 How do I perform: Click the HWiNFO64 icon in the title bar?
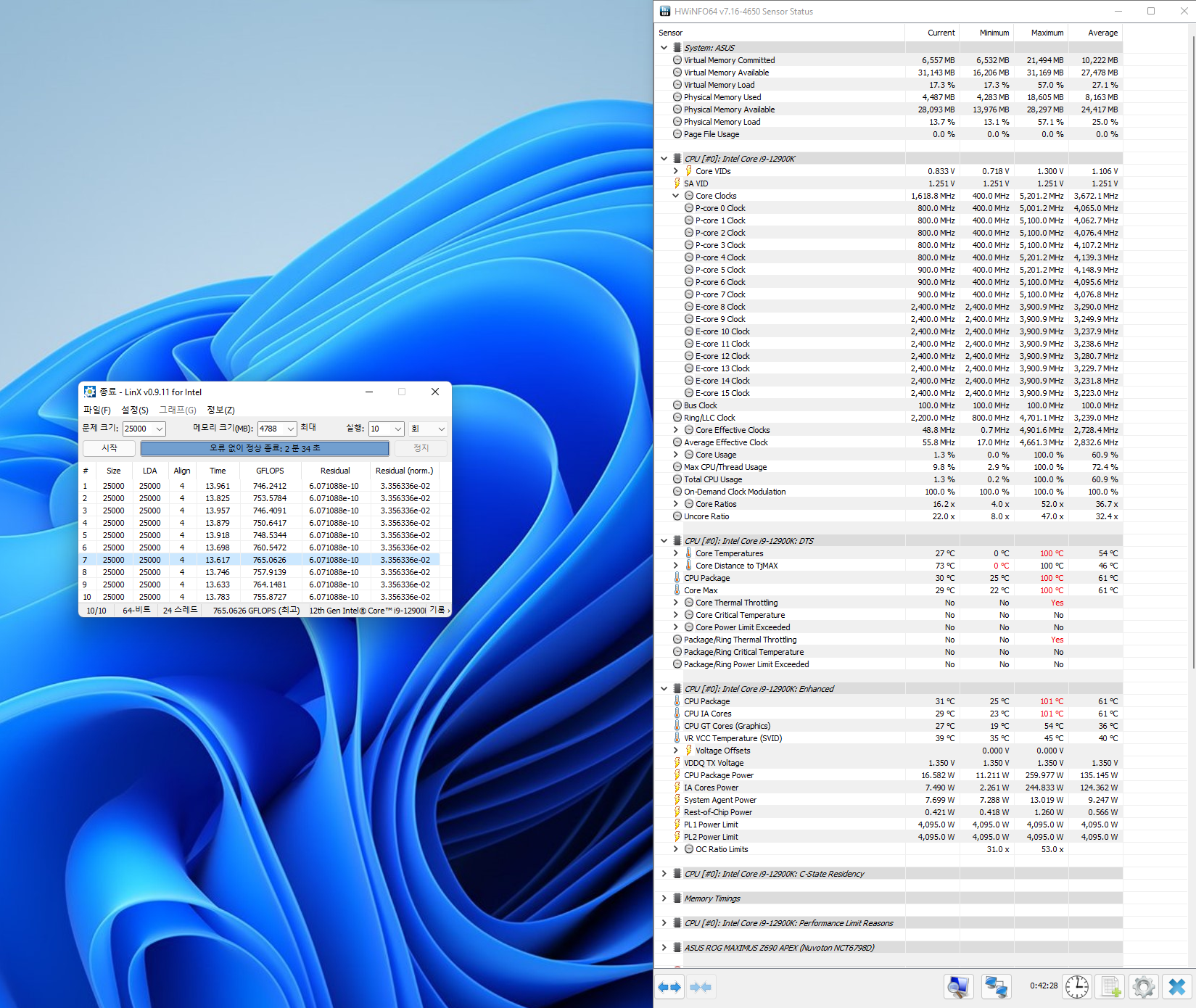(x=665, y=11)
